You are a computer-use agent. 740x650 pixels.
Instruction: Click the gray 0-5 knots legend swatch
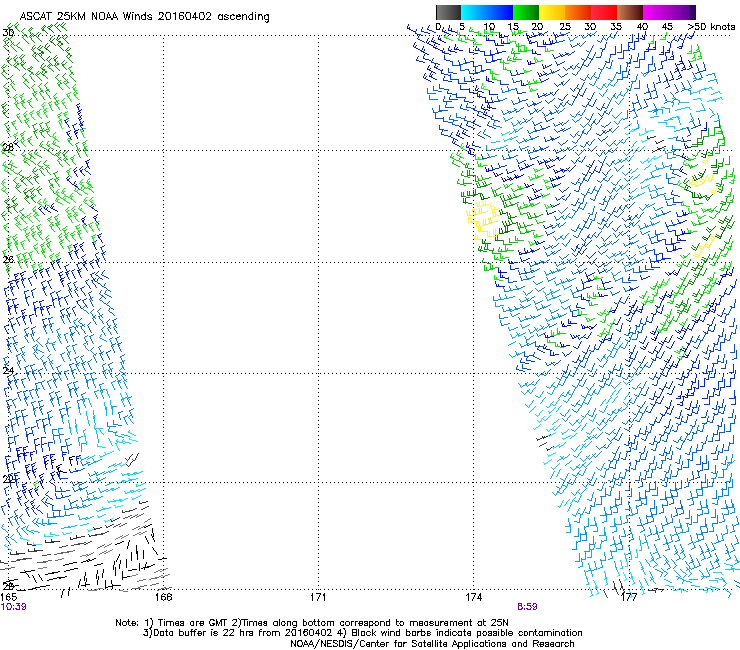(448, 12)
